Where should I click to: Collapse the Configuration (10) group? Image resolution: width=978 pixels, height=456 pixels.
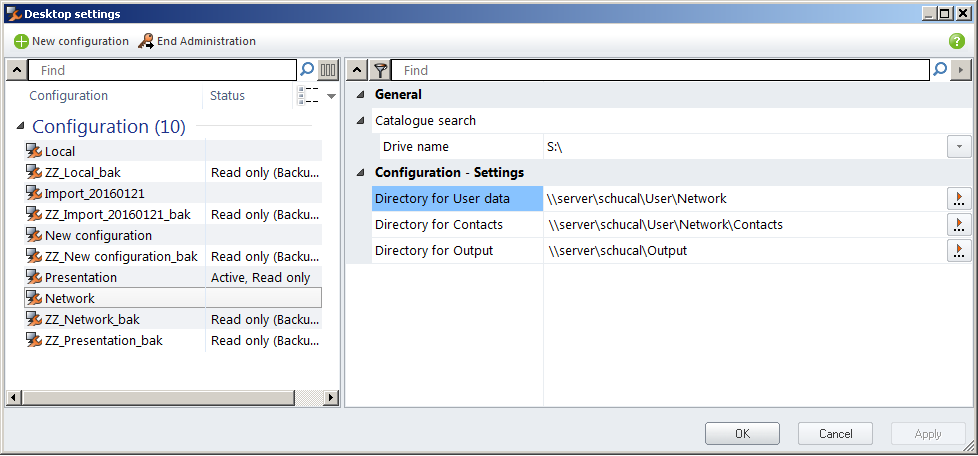[21, 126]
